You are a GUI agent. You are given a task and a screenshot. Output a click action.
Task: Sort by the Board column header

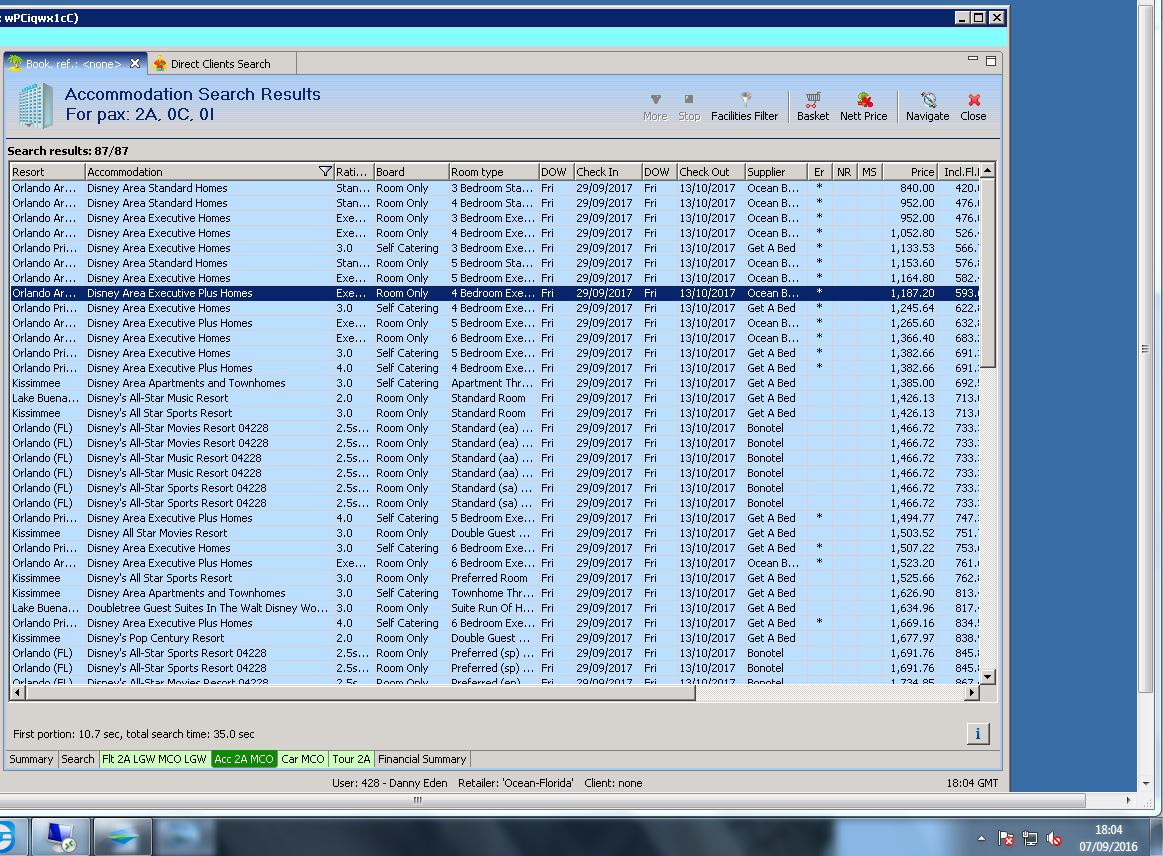click(411, 171)
